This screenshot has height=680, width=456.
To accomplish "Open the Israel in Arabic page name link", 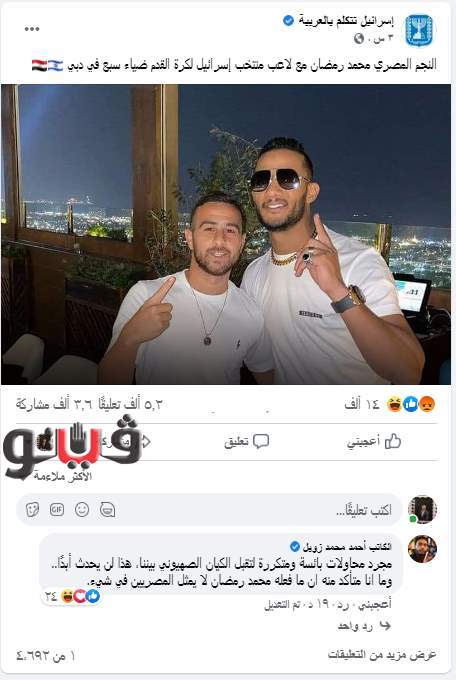I will click(x=346, y=21).
